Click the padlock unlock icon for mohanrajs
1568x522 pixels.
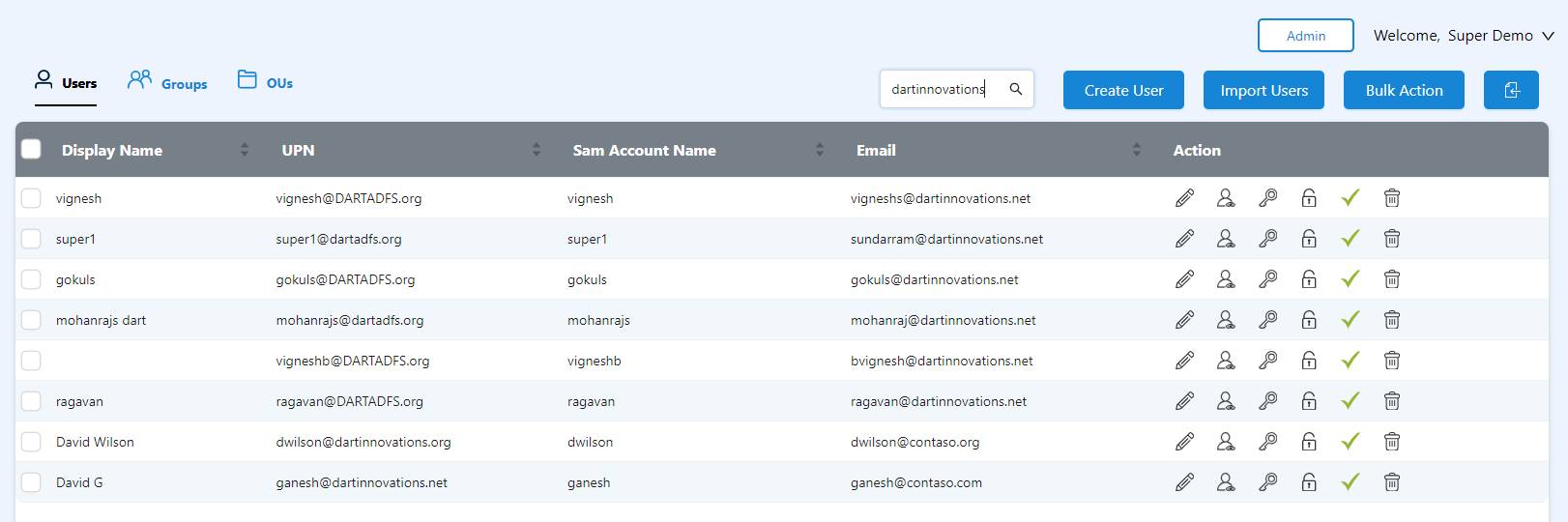[x=1309, y=320]
